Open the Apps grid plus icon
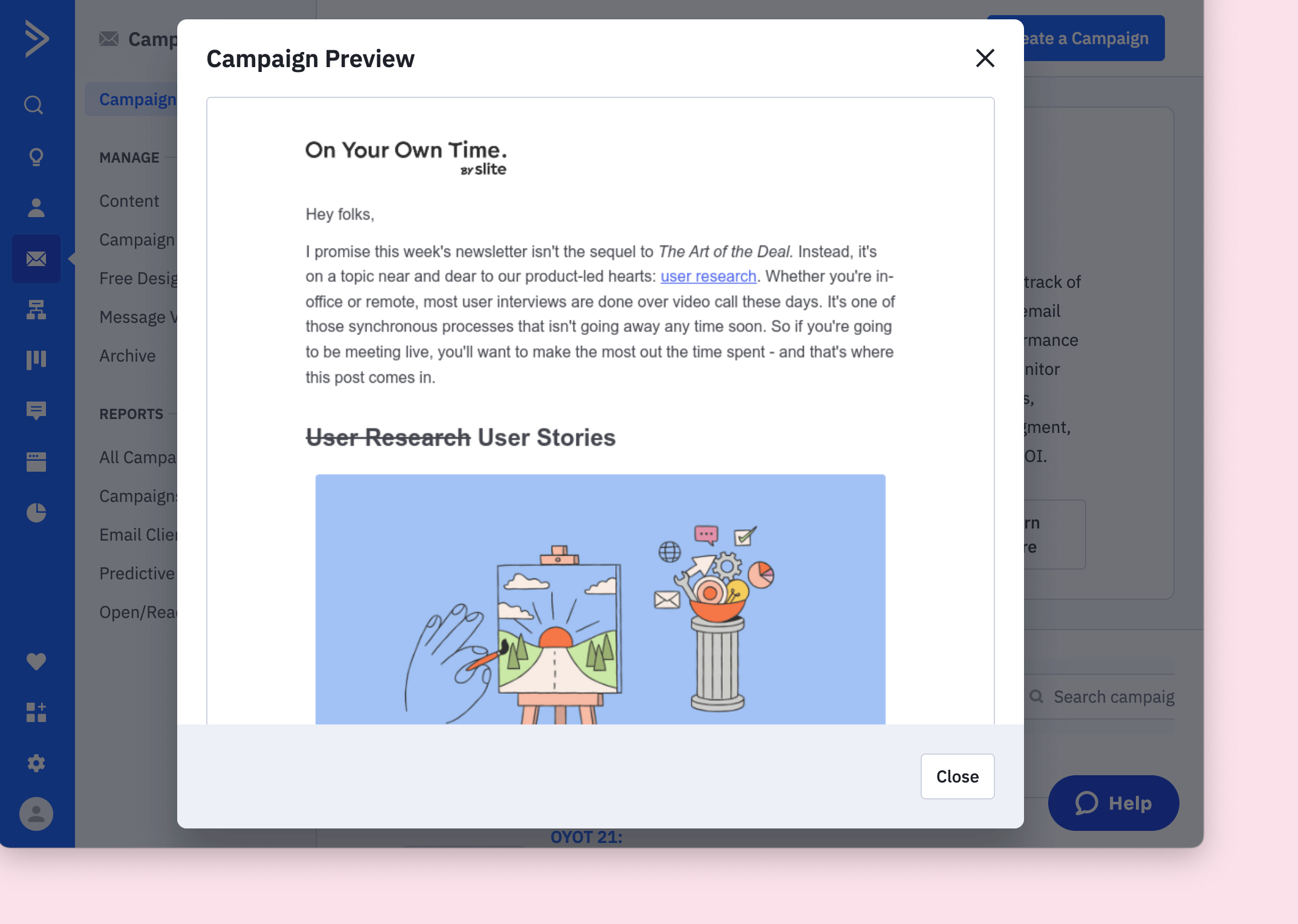Screen dimensions: 1298x924 pos(36,712)
